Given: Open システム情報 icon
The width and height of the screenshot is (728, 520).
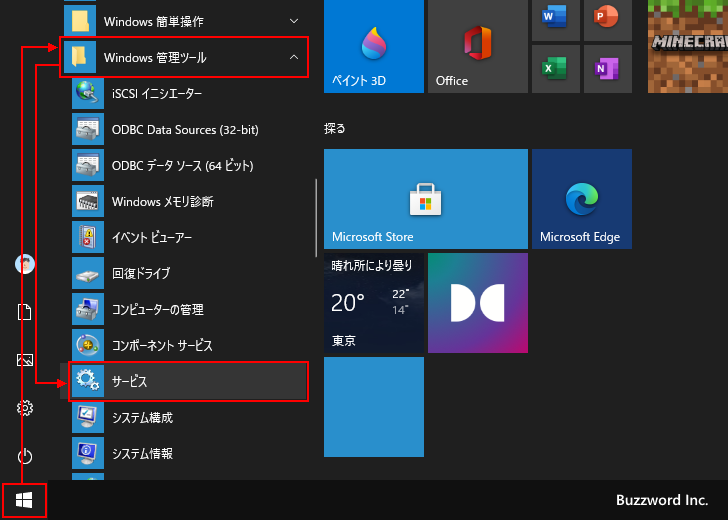Looking at the screenshot, I should point(88,453).
